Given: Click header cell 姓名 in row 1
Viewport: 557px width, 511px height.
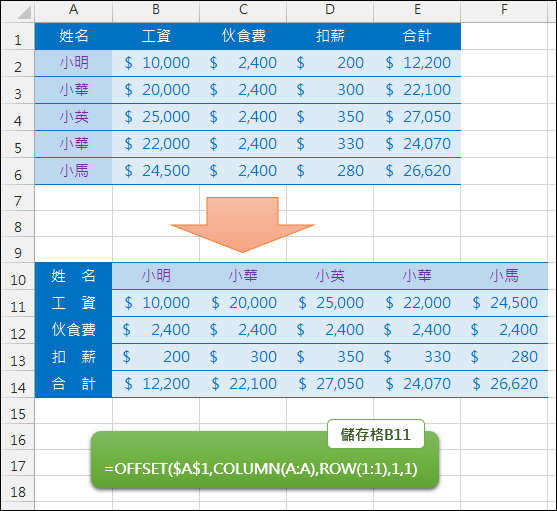Looking at the screenshot, I should click(x=74, y=36).
